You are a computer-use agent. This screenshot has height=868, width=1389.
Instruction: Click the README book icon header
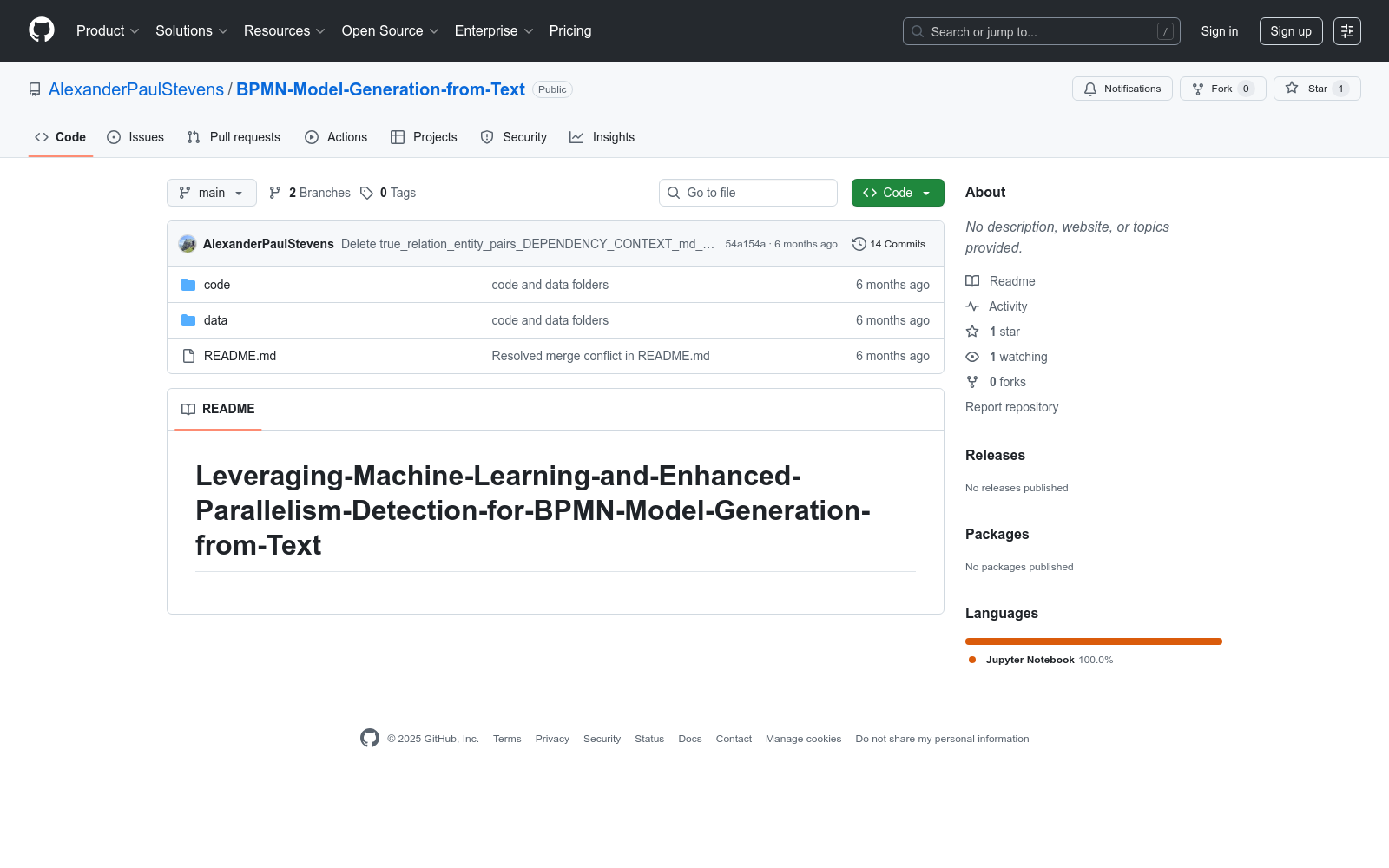(188, 409)
